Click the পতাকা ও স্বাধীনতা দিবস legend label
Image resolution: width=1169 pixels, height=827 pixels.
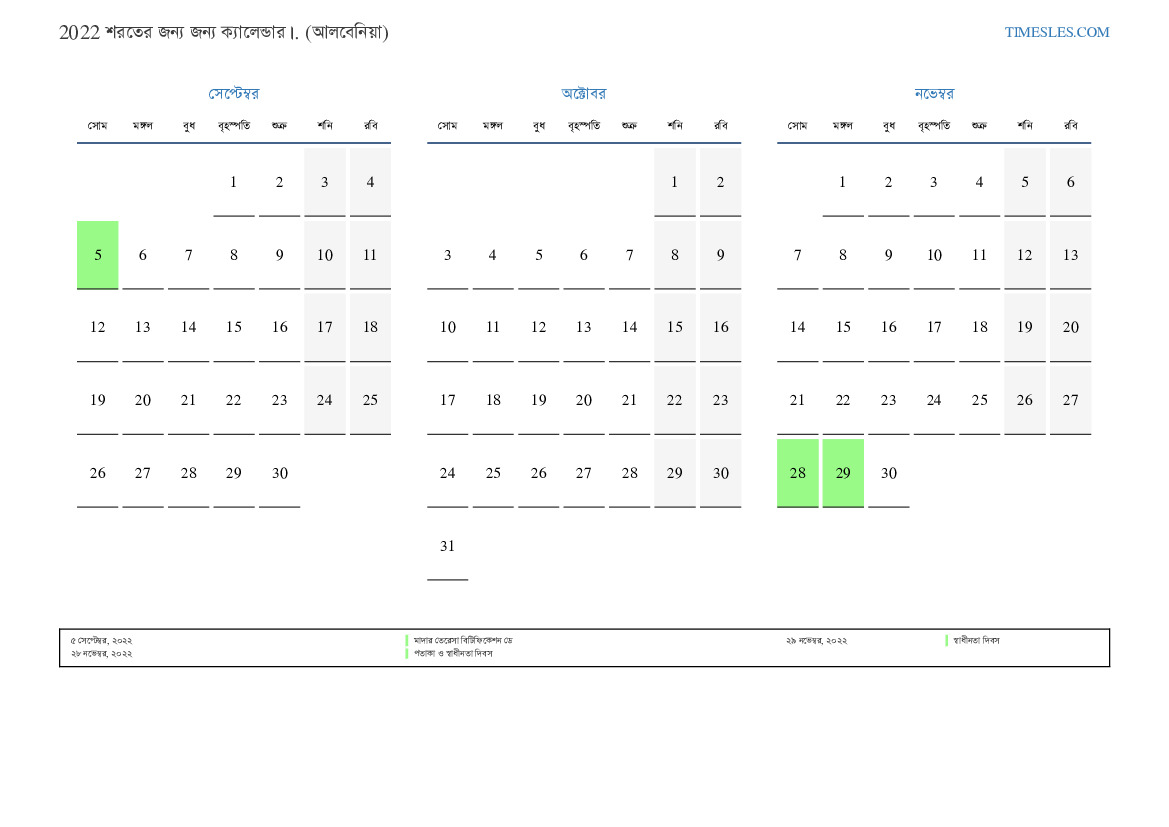click(453, 654)
